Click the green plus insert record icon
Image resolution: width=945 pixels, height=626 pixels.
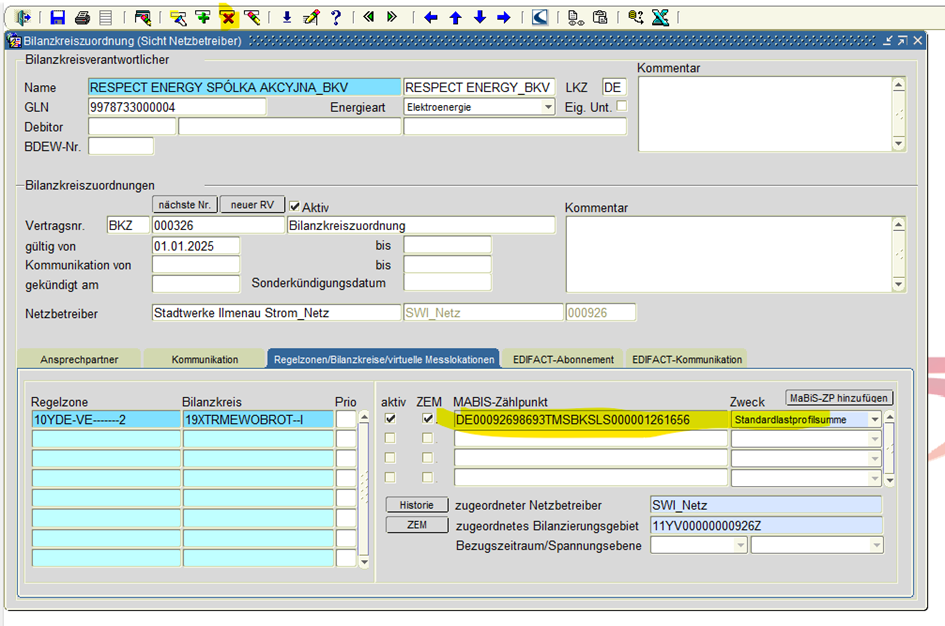(203, 17)
